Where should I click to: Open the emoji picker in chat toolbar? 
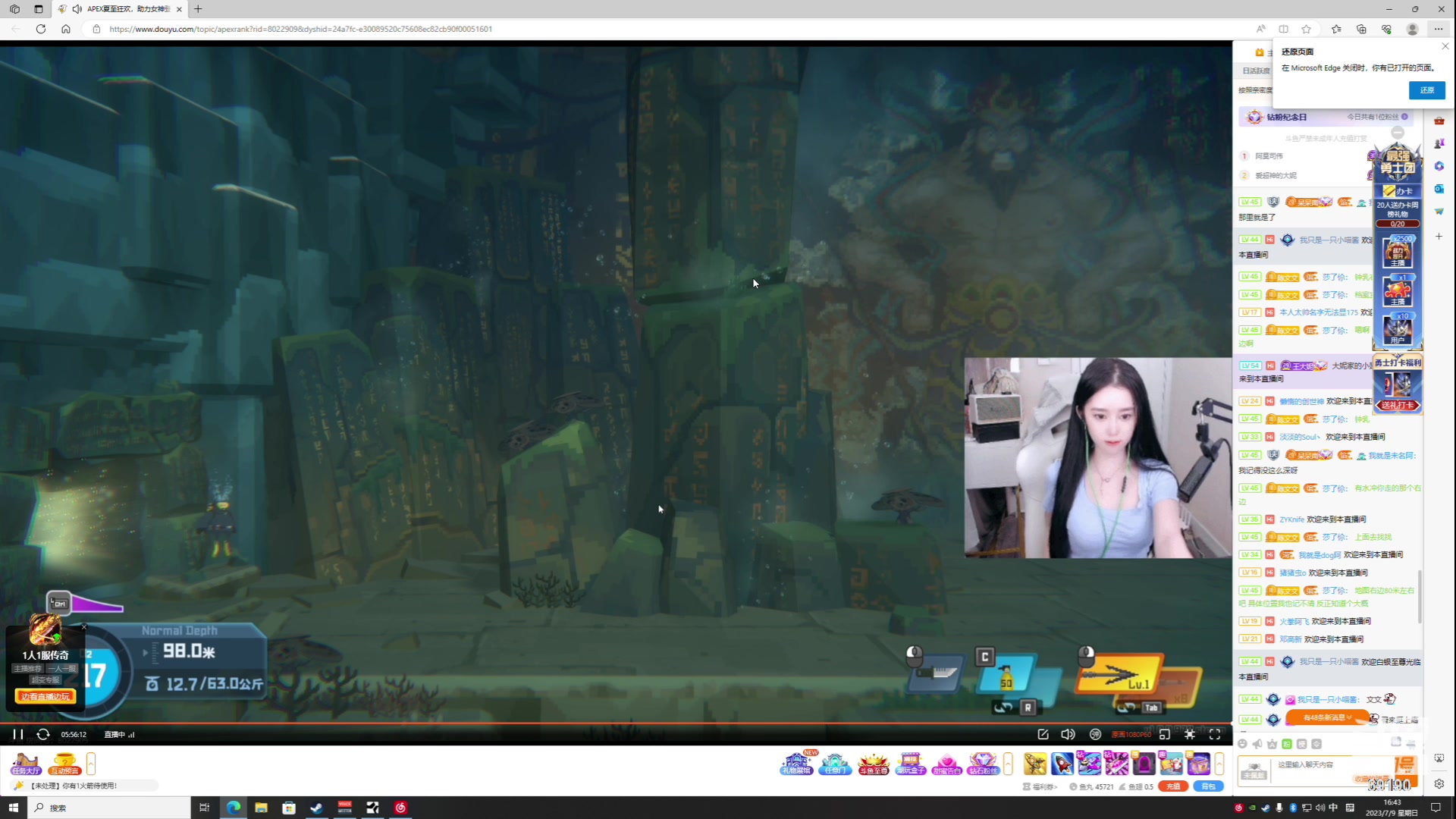(x=1242, y=744)
